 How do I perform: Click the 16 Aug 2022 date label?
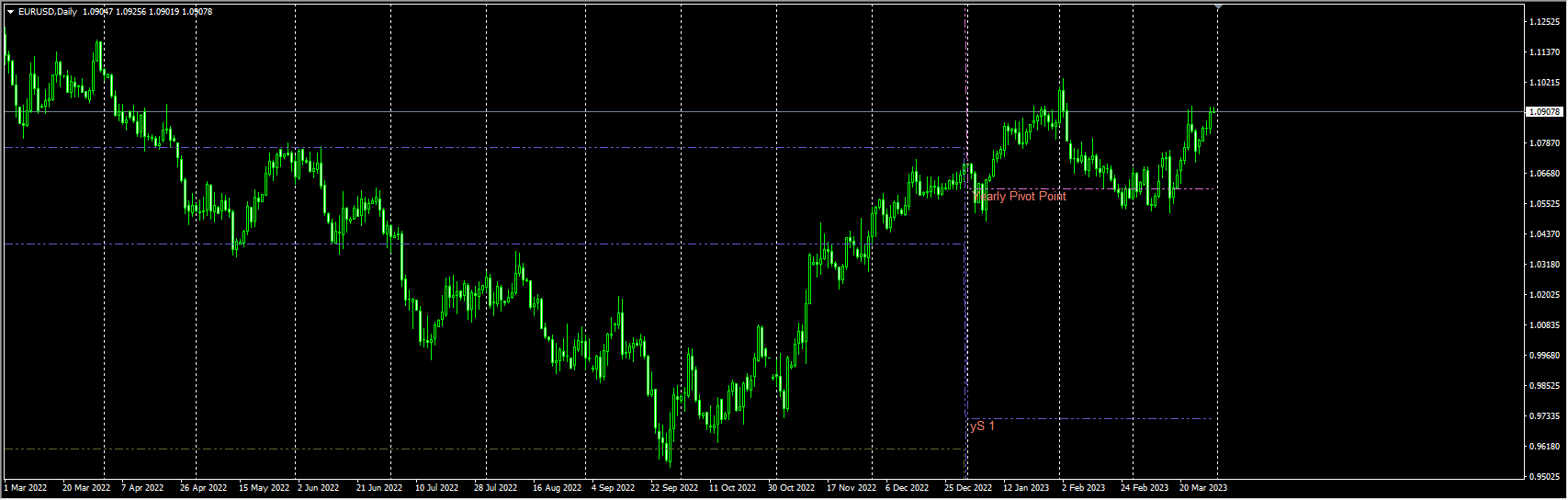pyautogui.click(x=557, y=488)
